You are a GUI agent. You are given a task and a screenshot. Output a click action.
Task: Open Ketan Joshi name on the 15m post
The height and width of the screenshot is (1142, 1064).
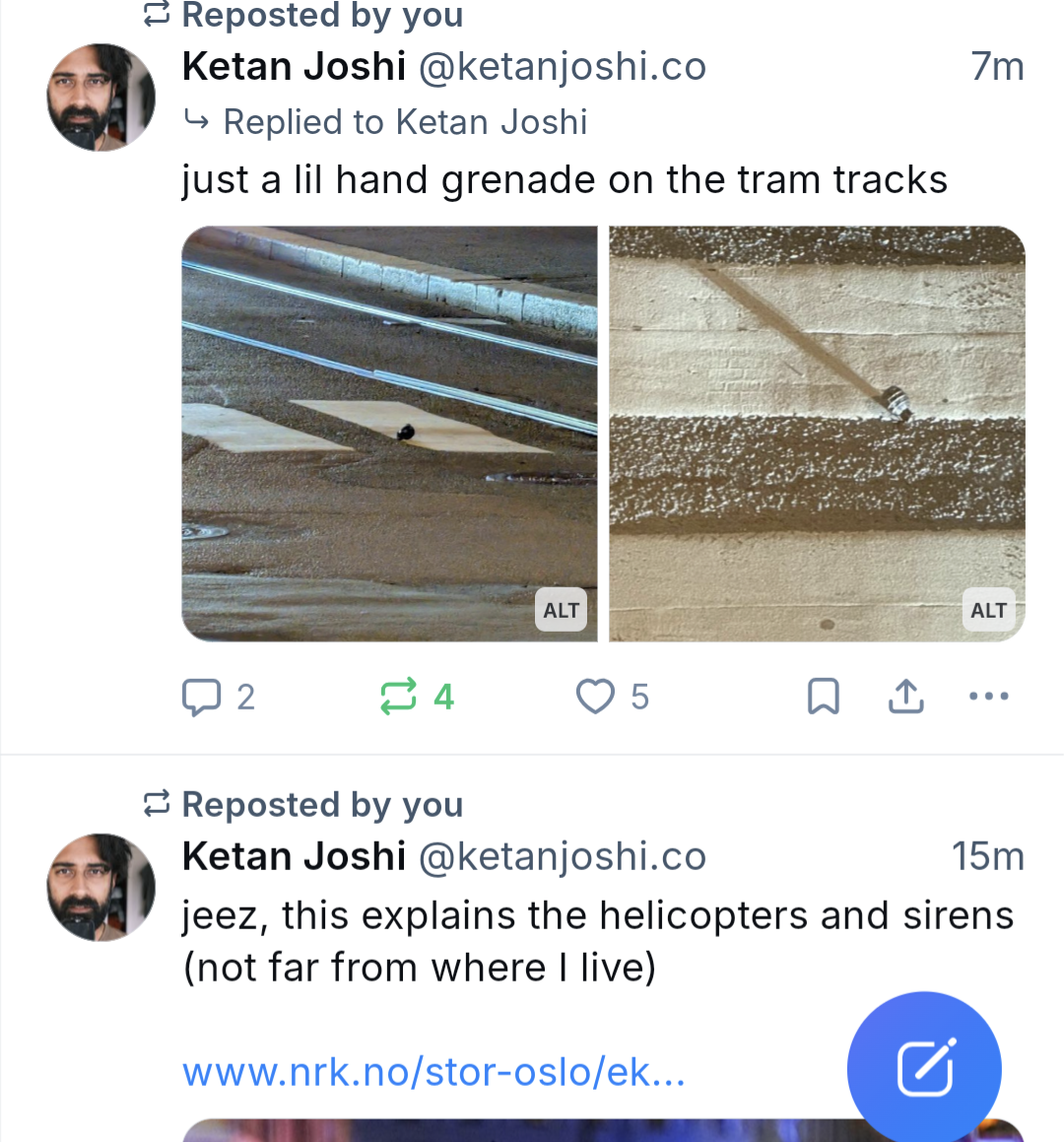(x=294, y=856)
